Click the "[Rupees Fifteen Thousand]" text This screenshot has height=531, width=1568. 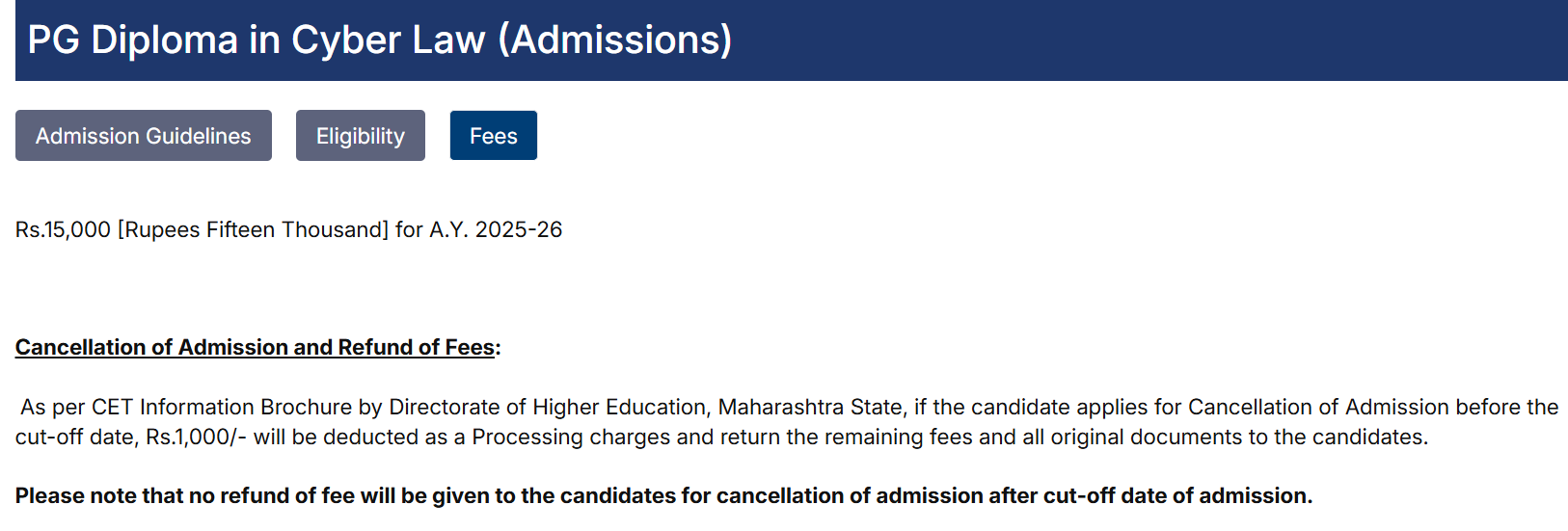pyautogui.click(x=253, y=229)
